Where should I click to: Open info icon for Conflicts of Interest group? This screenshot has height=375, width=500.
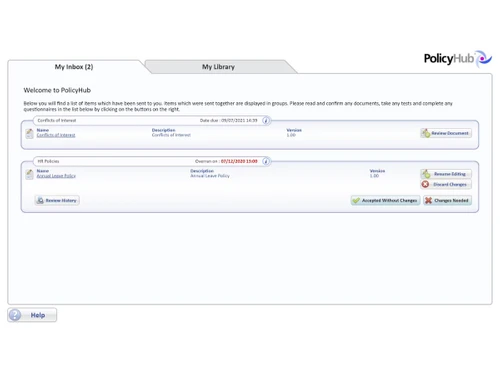pyautogui.click(x=266, y=120)
